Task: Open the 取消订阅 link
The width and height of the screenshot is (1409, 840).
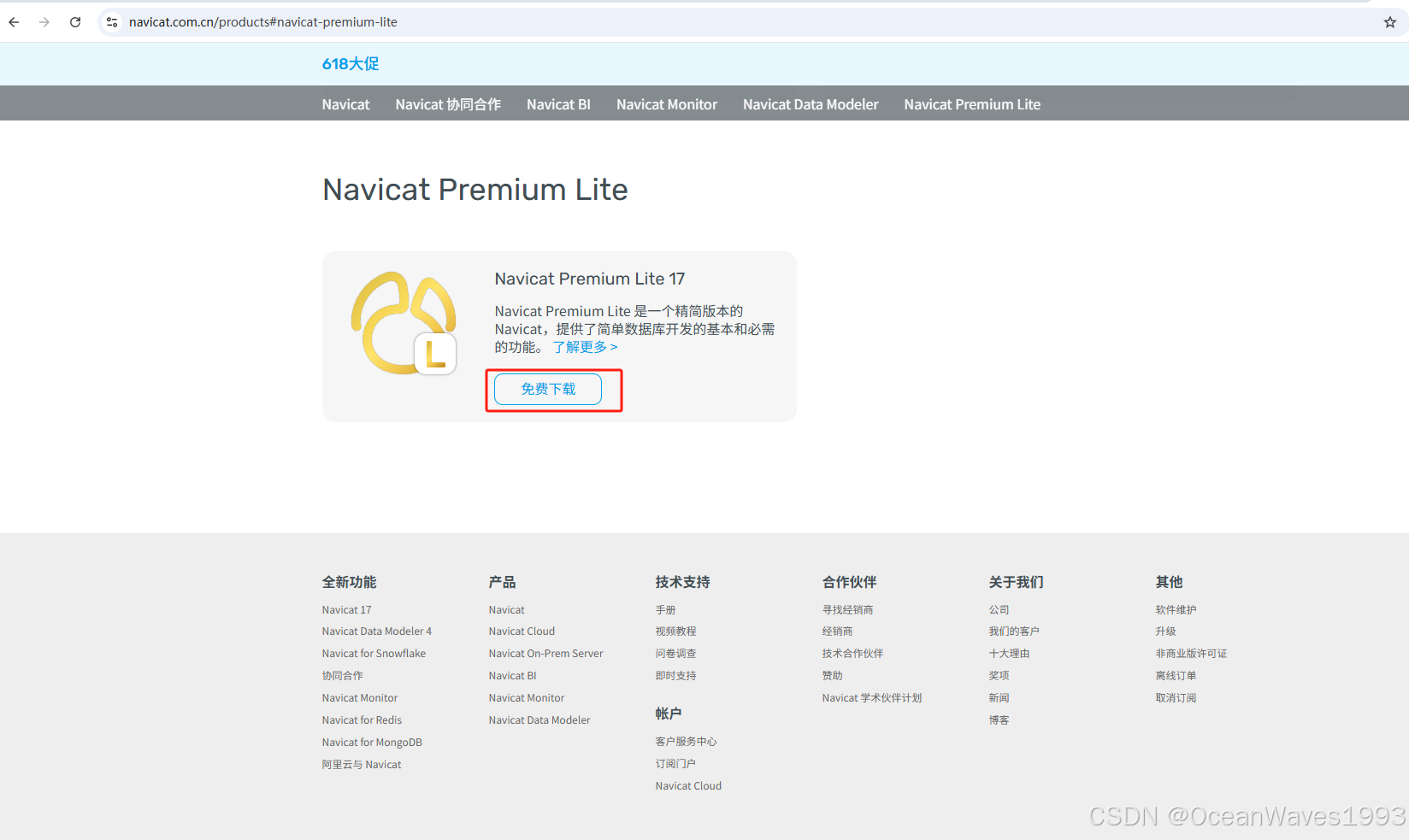Action: tap(1176, 698)
